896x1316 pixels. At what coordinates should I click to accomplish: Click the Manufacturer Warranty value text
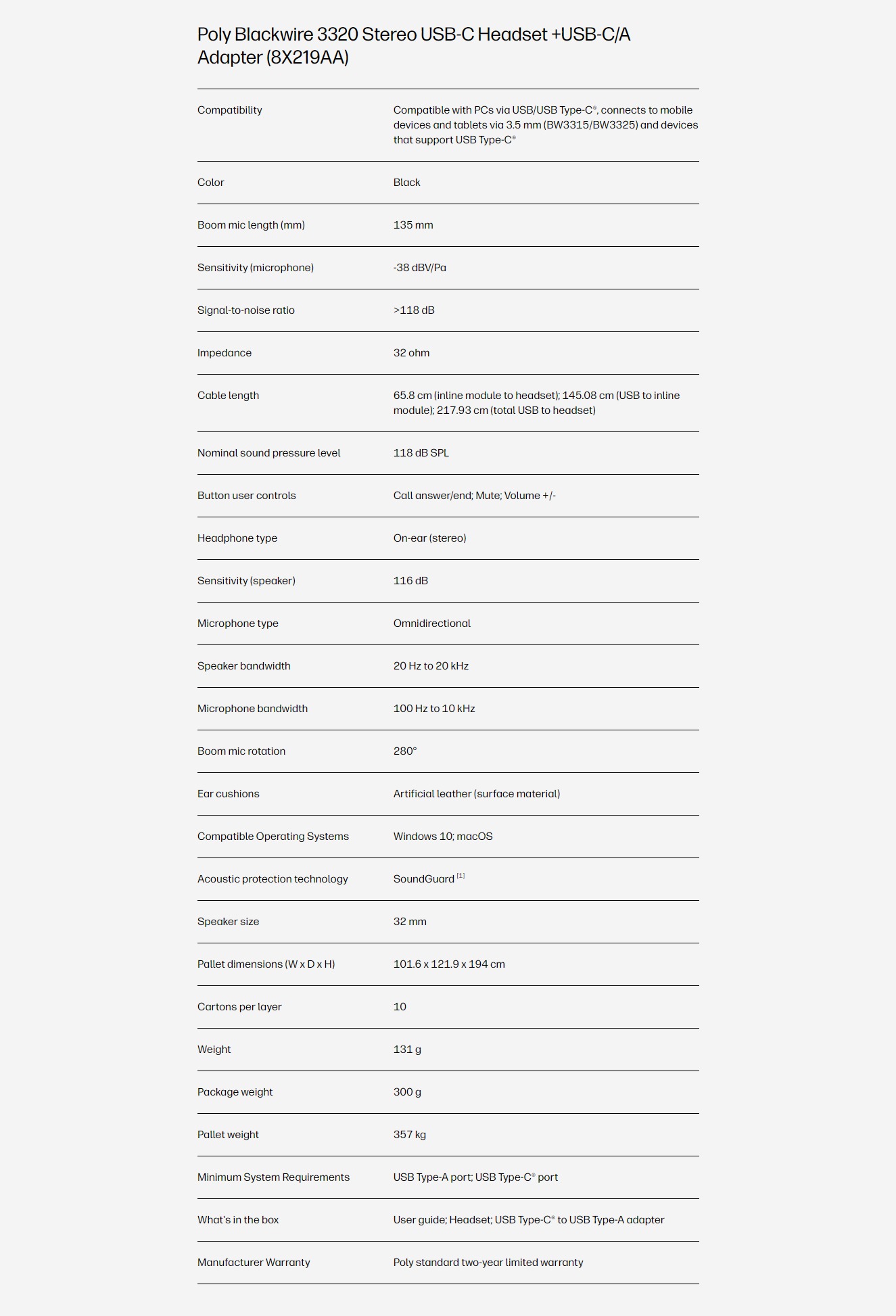click(x=488, y=1263)
